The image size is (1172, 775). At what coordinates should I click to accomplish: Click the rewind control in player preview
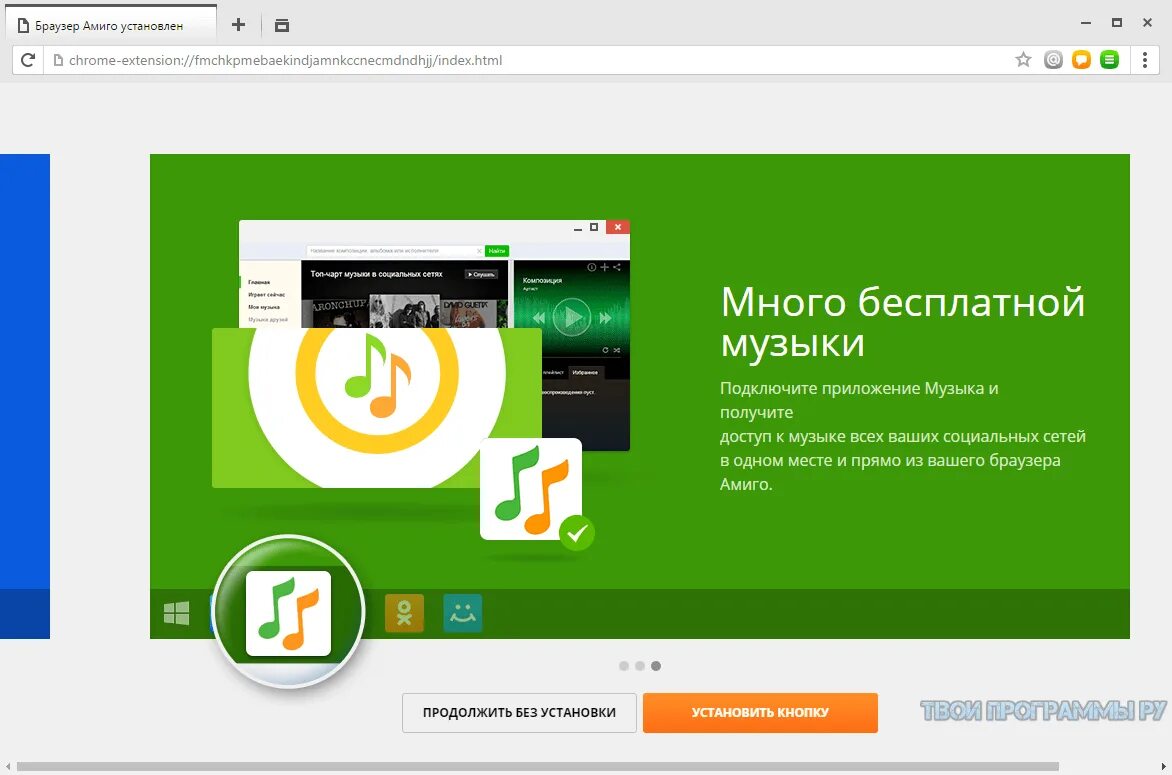coord(539,318)
